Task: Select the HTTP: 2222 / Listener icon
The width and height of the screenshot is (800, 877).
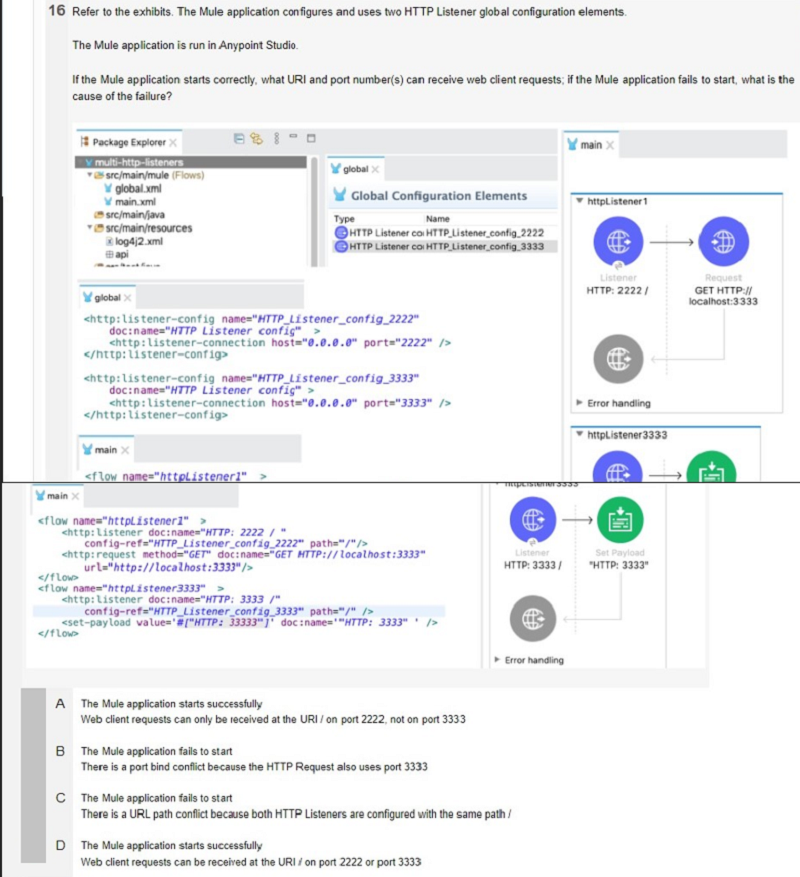Action: (x=618, y=241)
